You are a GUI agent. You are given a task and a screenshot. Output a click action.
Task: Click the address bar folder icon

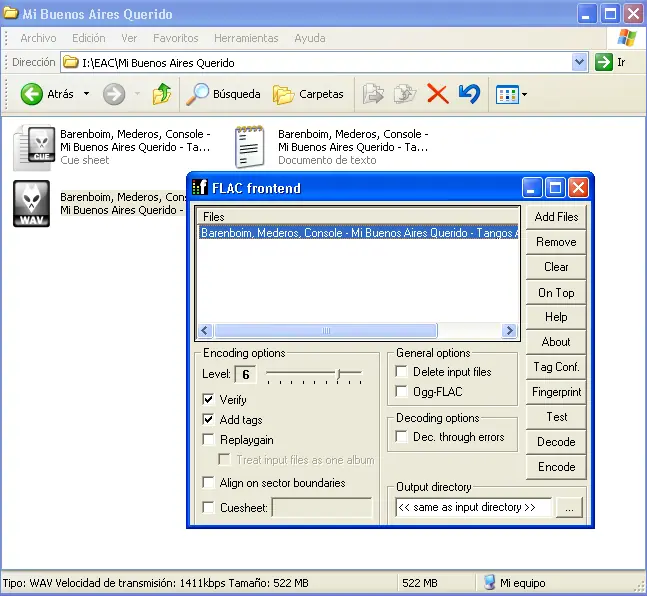tap(71, 62)
